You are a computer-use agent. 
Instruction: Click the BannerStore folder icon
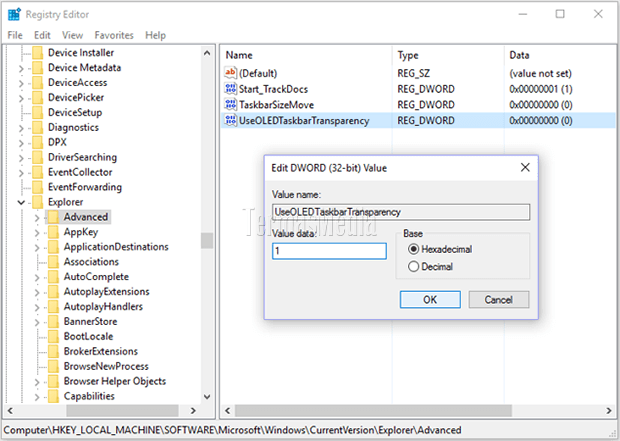tap(53, 322)
